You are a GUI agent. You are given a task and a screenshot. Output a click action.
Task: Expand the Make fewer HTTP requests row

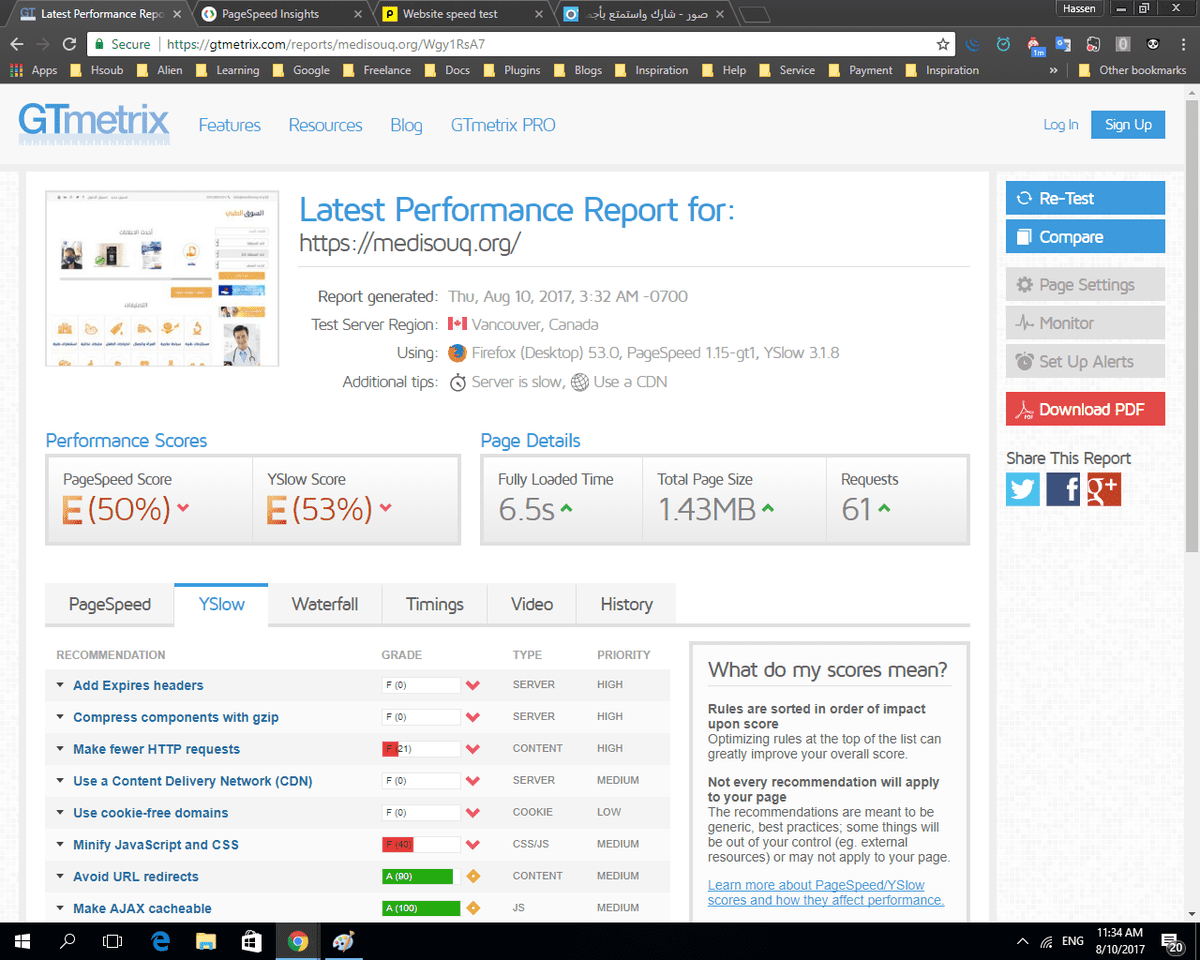click(x=156, y=749)
